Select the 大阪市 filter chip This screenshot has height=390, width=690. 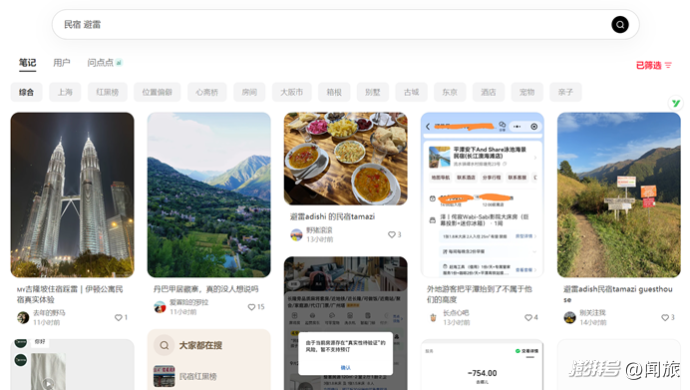tap(292, 92)
